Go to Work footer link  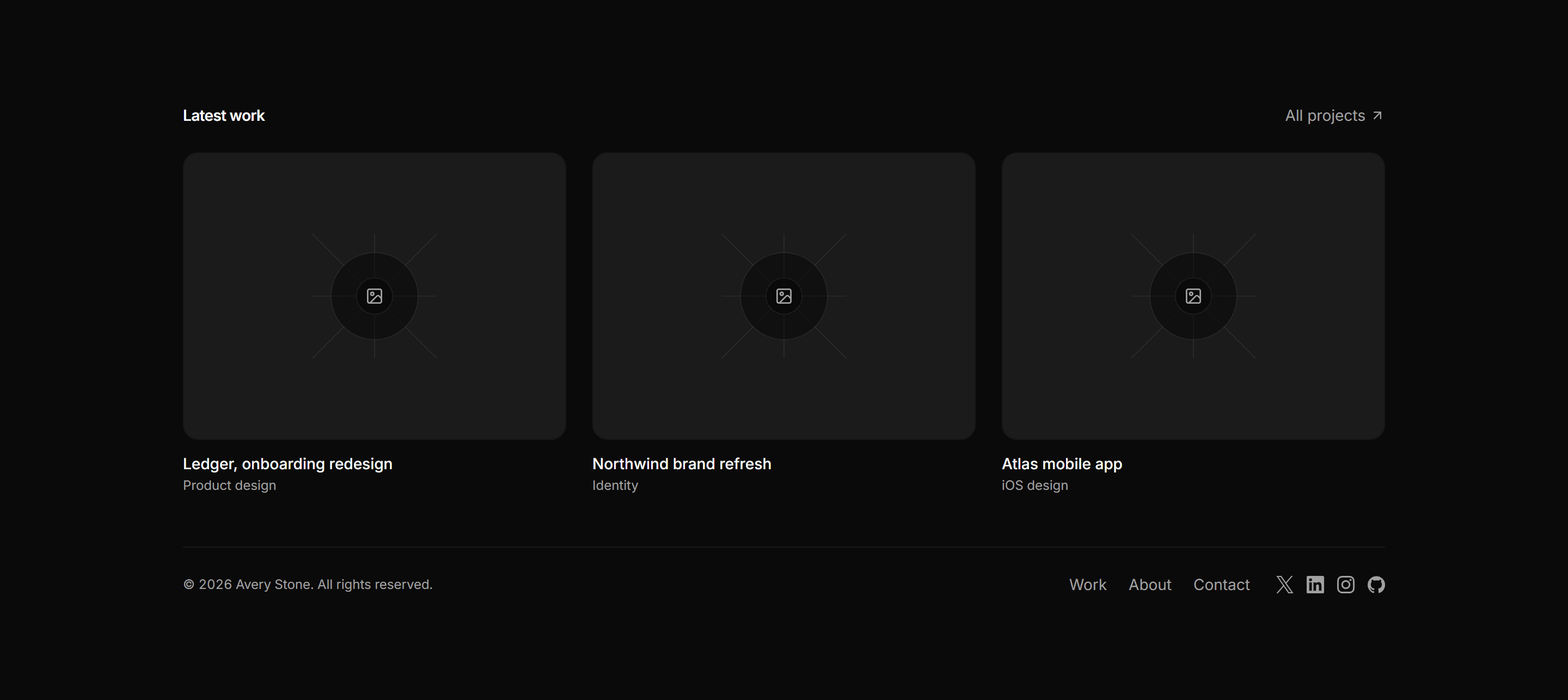[1088, 585]
